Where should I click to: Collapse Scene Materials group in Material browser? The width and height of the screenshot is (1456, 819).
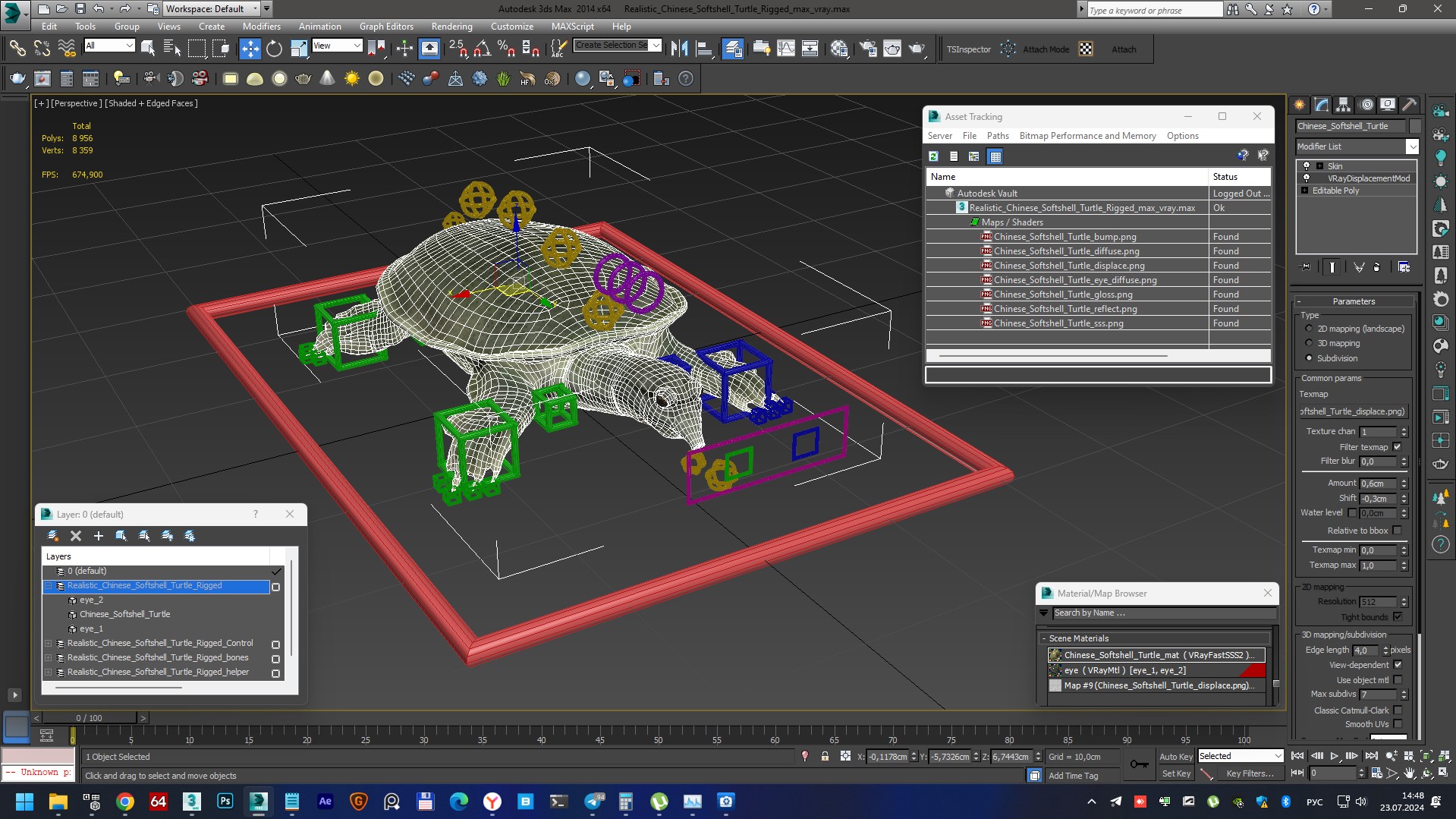click(x=1044, y=638)
